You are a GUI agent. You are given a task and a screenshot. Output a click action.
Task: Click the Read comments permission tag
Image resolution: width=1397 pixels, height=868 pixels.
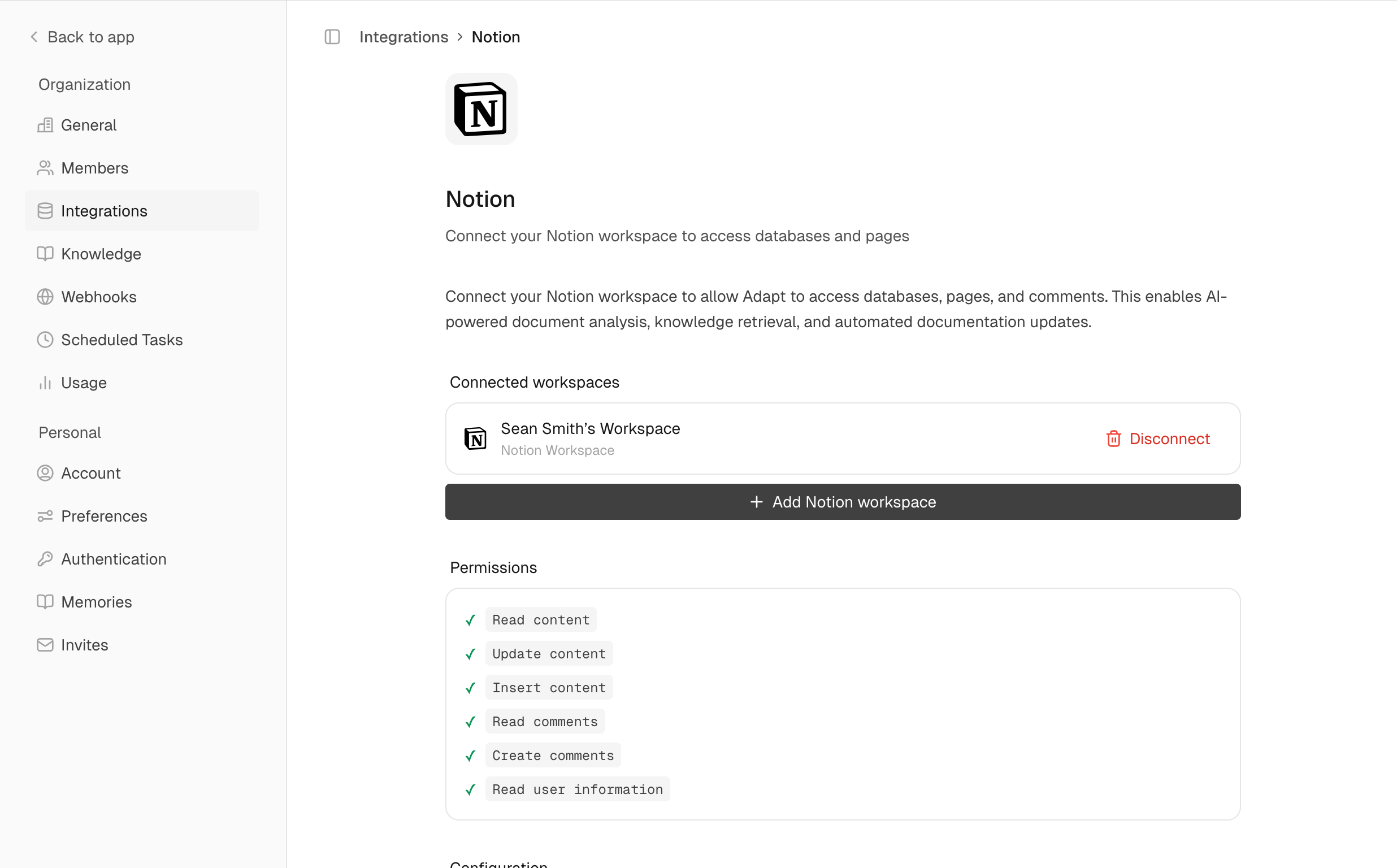[545, 722]
